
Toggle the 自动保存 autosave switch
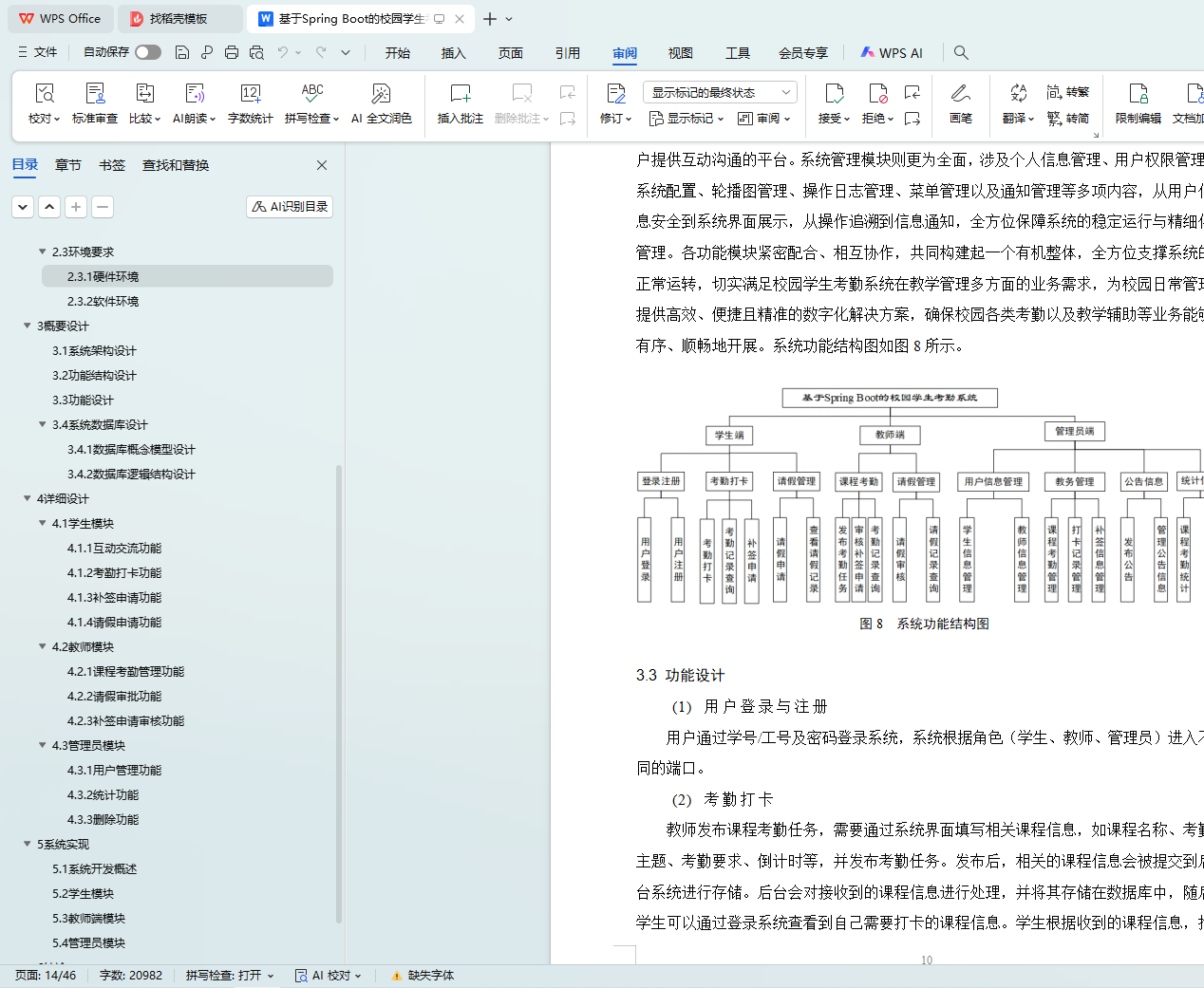pos(147,52)
